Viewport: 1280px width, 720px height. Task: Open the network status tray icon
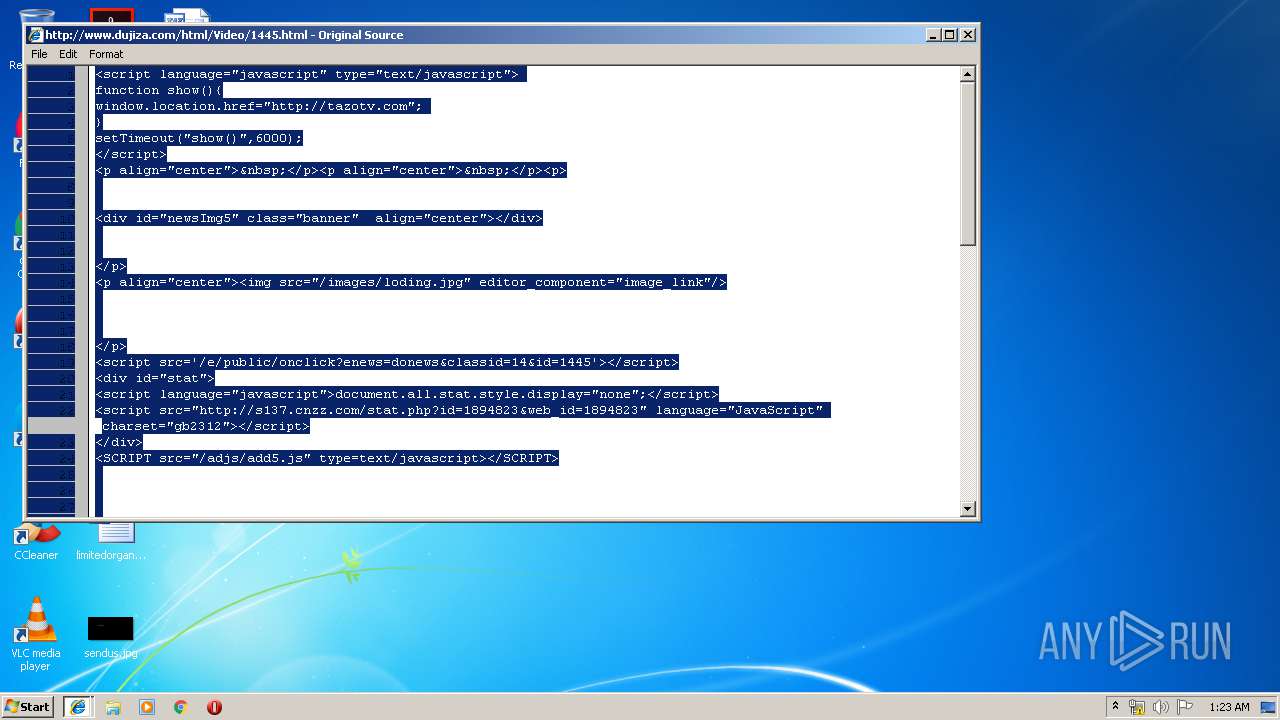pyautogui.click(x=1137, y=706)
